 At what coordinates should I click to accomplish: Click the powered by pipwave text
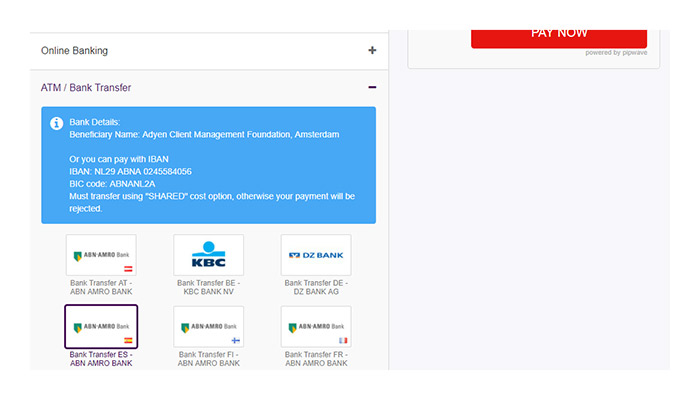tap(616, 53)
